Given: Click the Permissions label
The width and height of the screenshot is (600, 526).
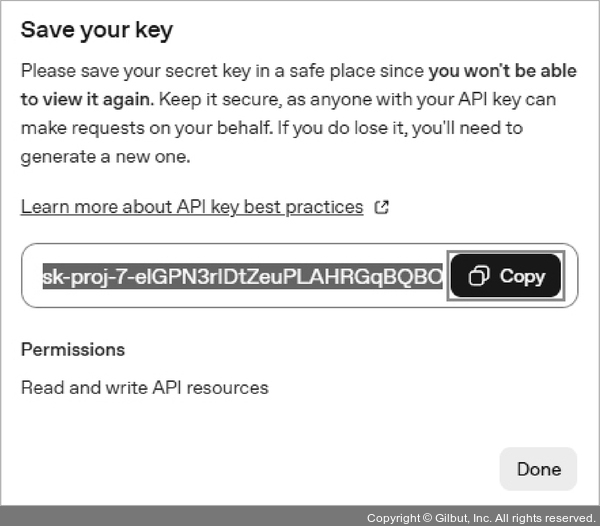Looking at the screenshot, I should coord(72,350).
